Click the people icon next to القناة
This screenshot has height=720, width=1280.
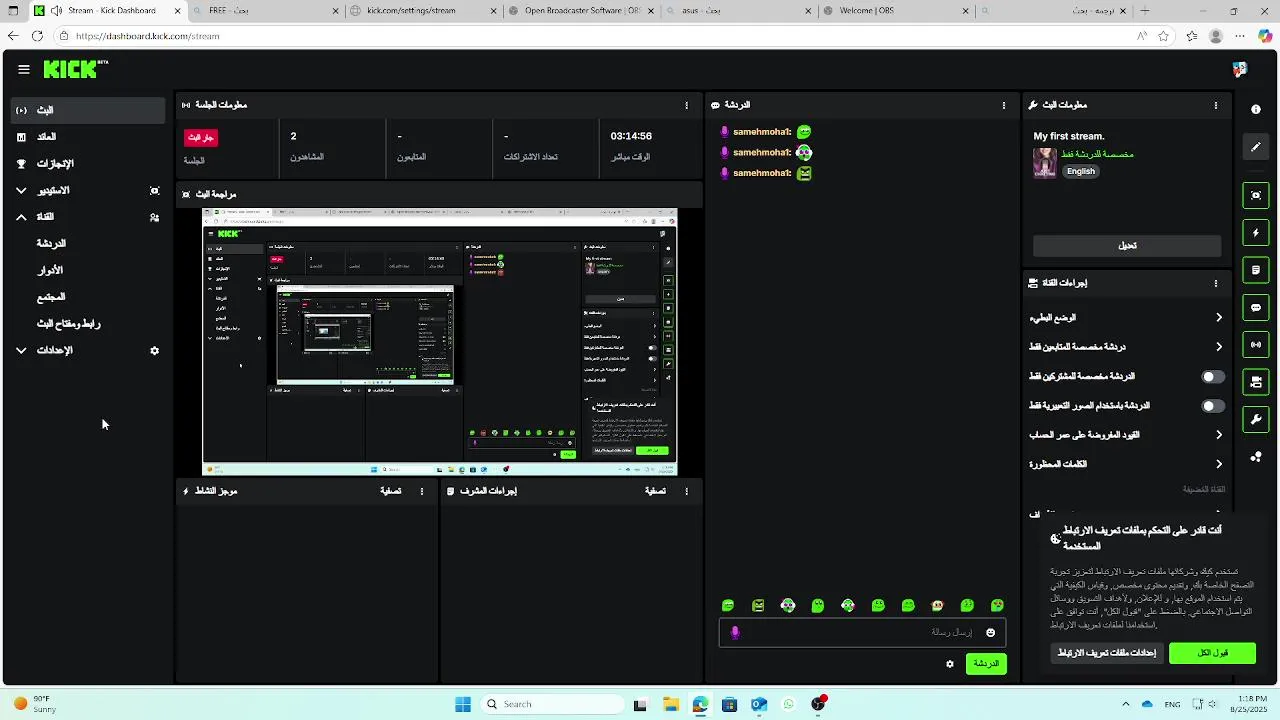click(154, 217)
